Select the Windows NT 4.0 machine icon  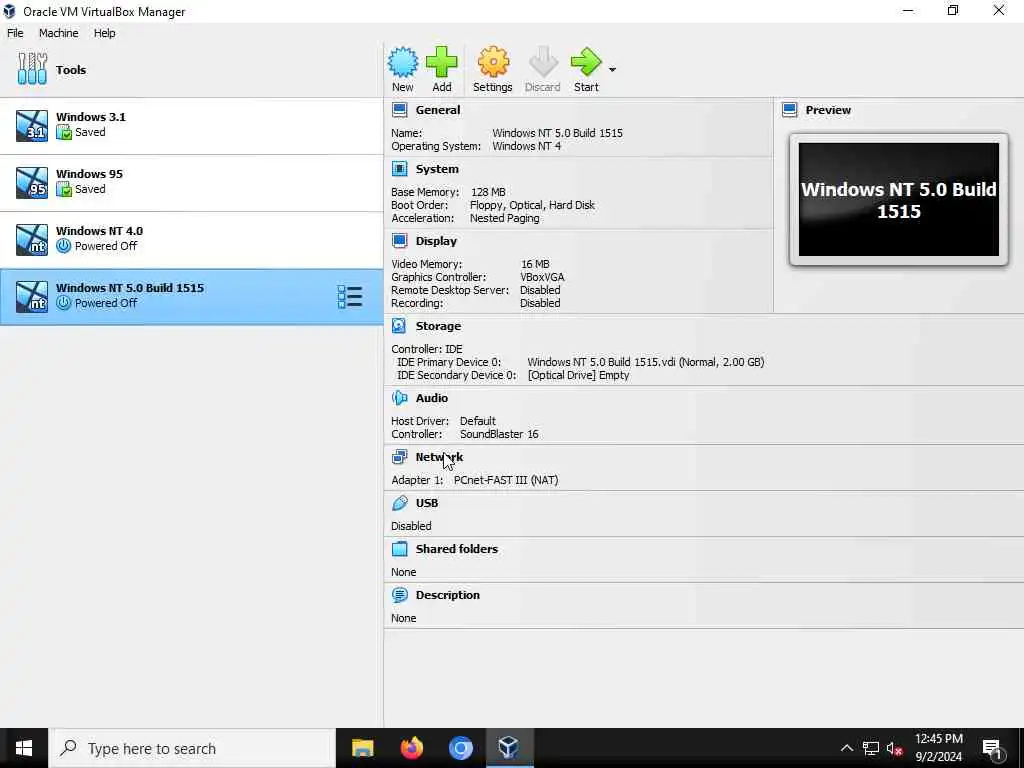point(32,240)
